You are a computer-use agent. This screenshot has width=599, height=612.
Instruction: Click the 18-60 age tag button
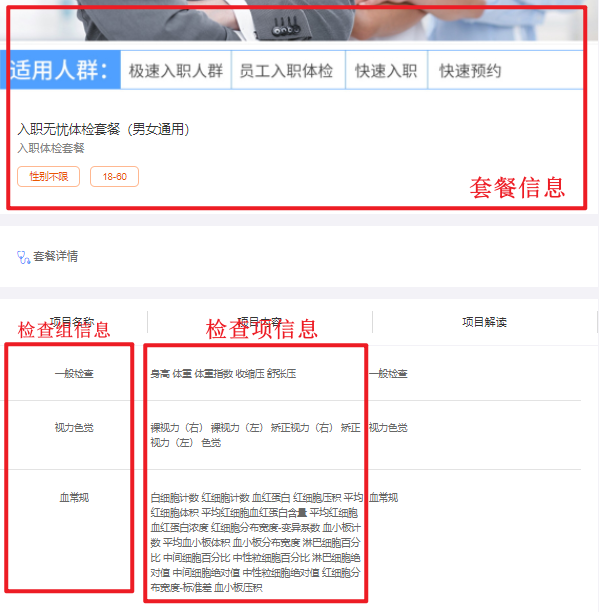coord(114,176)
